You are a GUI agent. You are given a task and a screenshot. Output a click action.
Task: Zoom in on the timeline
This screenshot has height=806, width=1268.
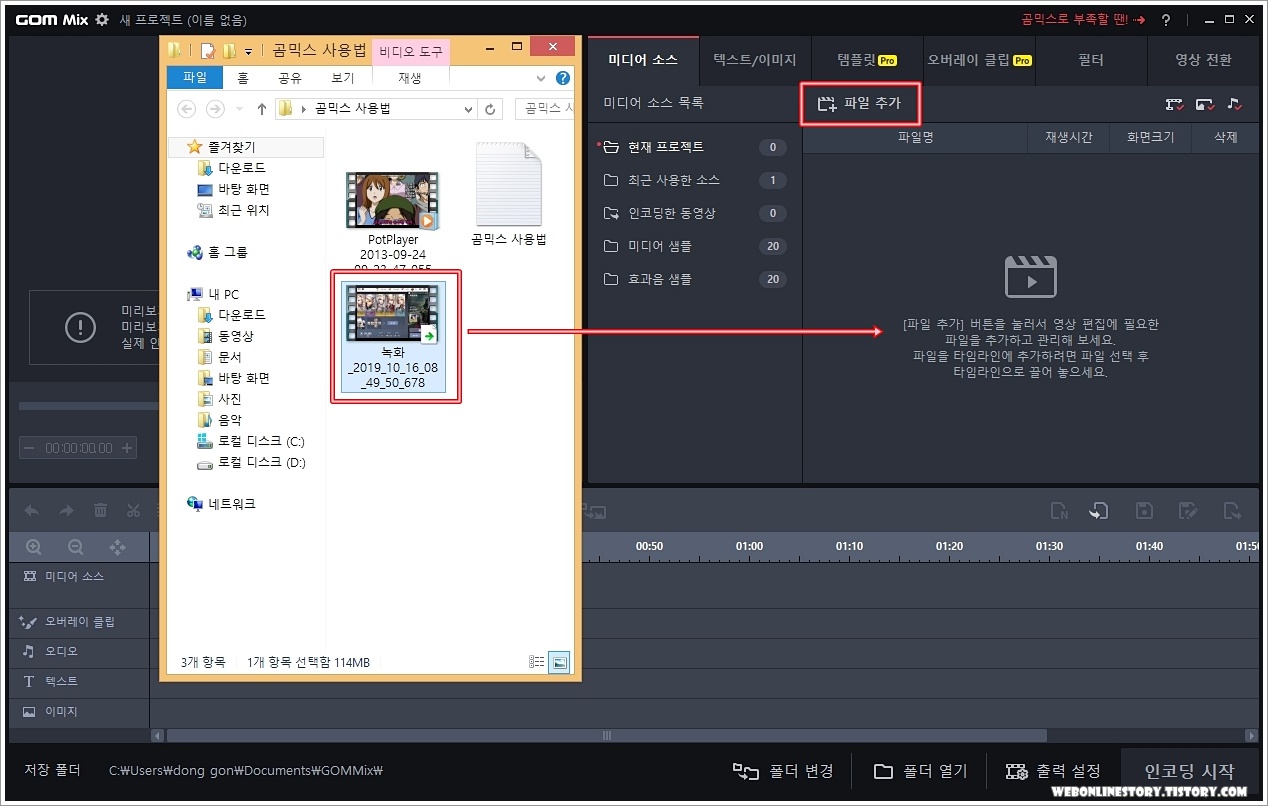(34, 547)
